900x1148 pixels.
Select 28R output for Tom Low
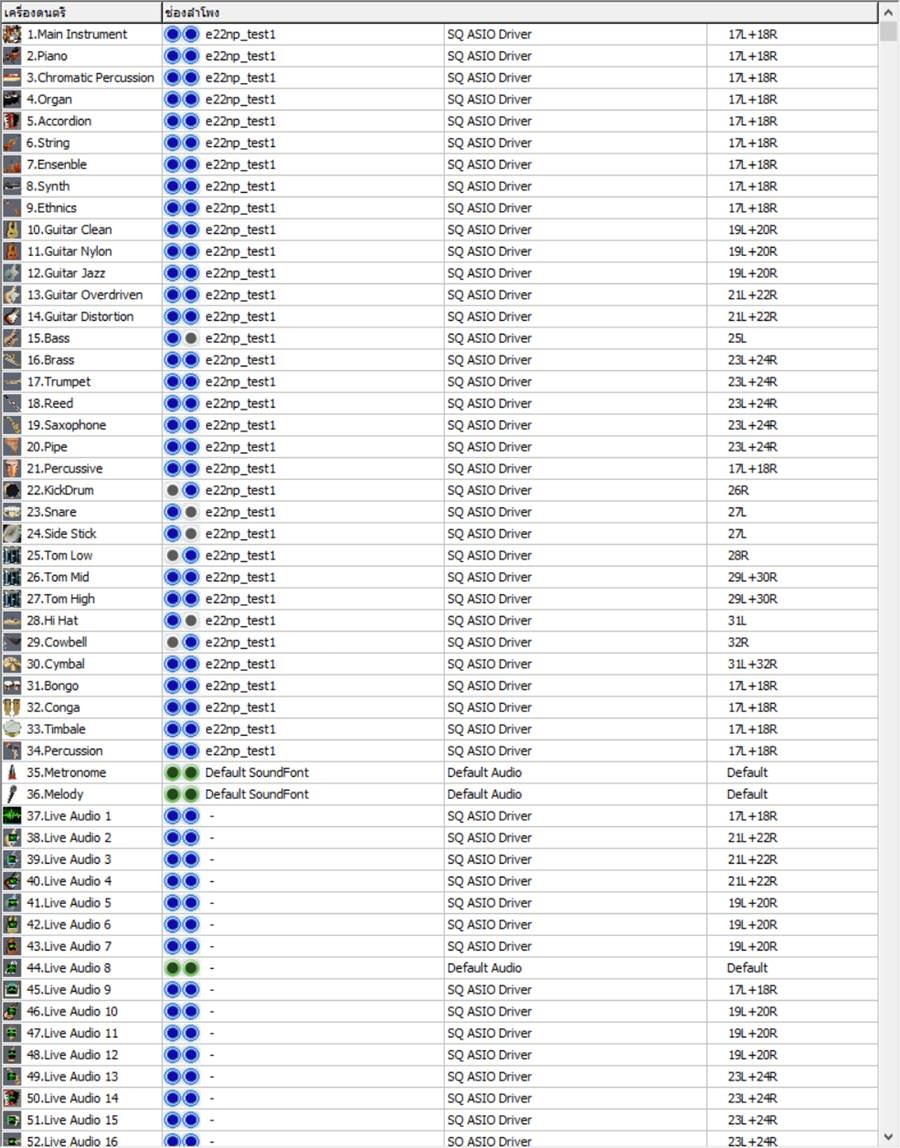(x=738, y=556)
